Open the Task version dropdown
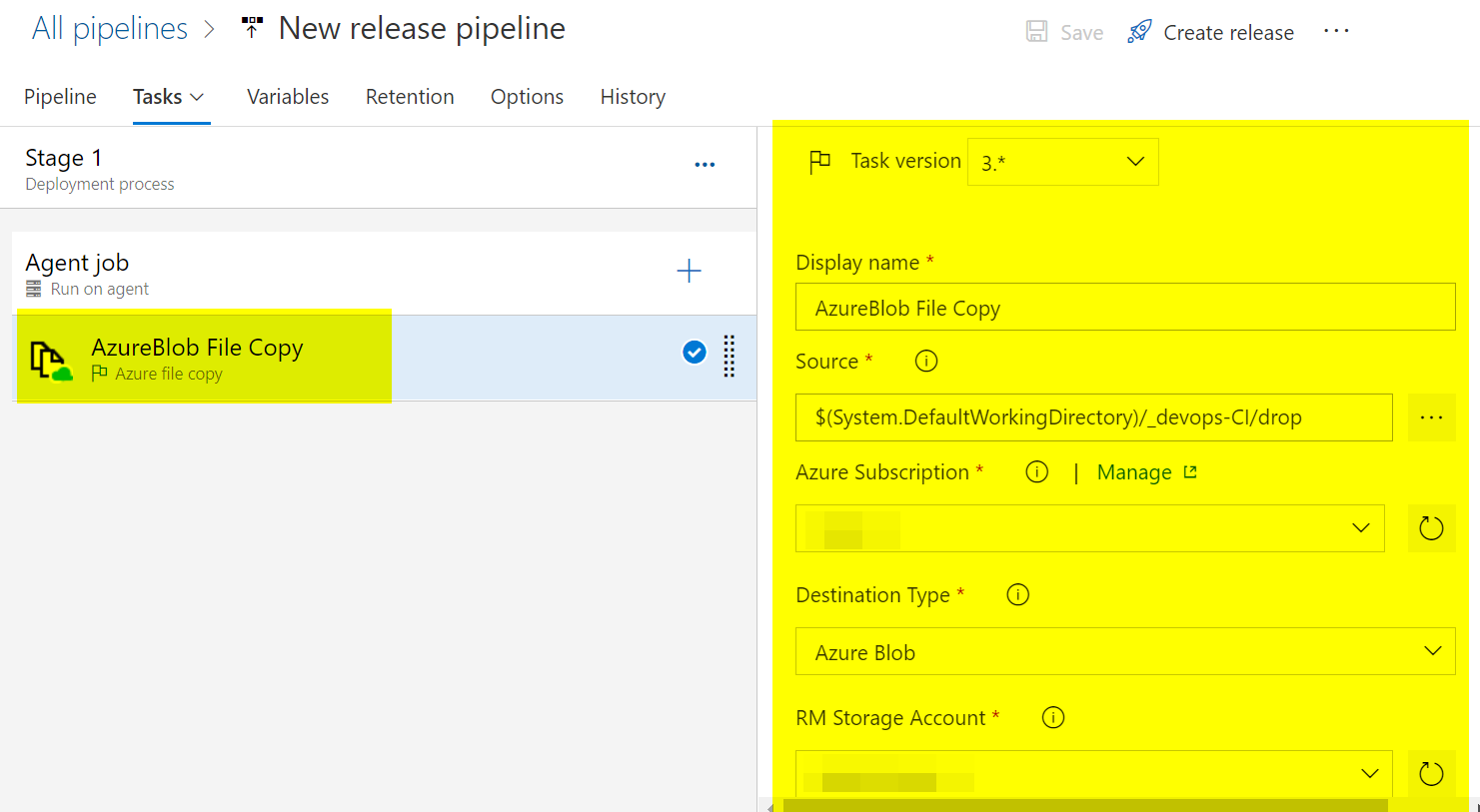The image size is (1480, 812). tap(1062, 162)
